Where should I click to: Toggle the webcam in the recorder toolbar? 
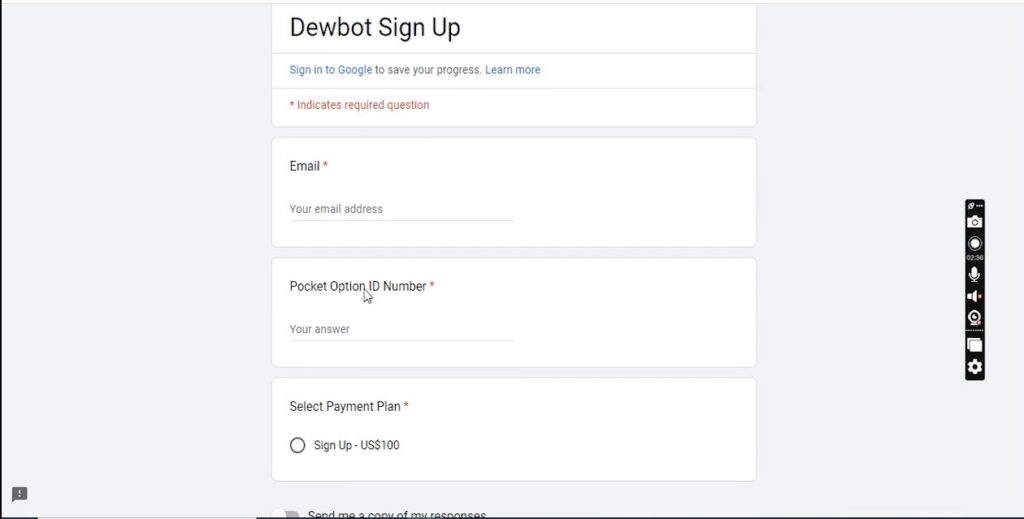pos(975,318)
